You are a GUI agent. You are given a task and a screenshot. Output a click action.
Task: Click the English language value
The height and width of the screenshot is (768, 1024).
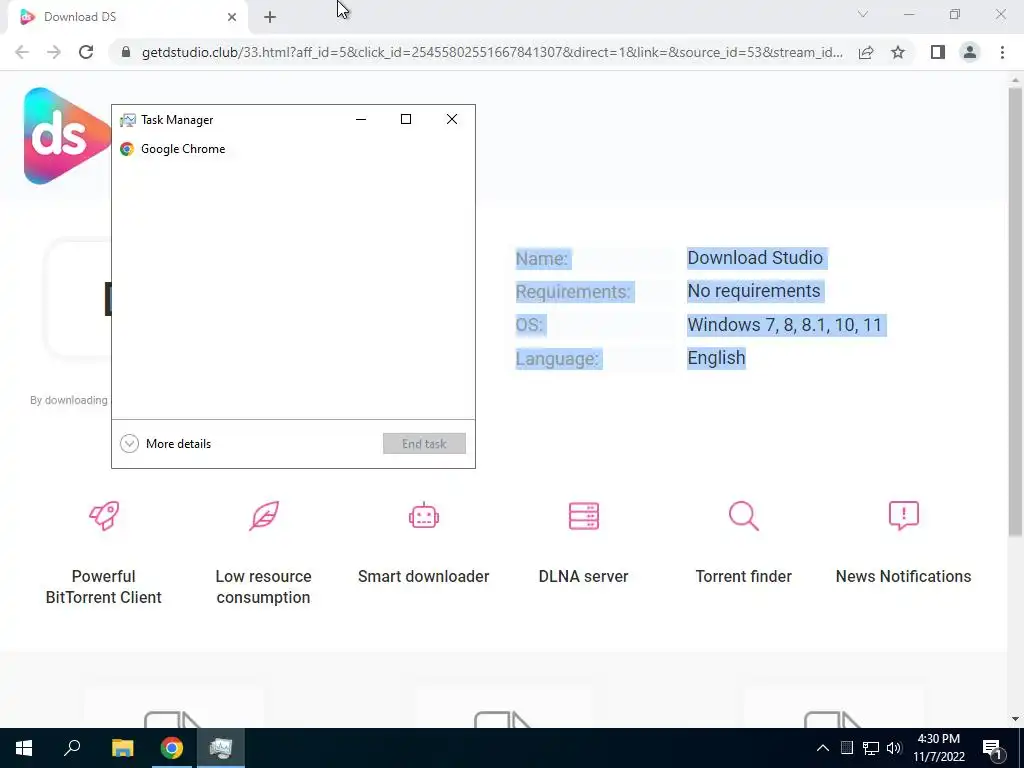716,358
